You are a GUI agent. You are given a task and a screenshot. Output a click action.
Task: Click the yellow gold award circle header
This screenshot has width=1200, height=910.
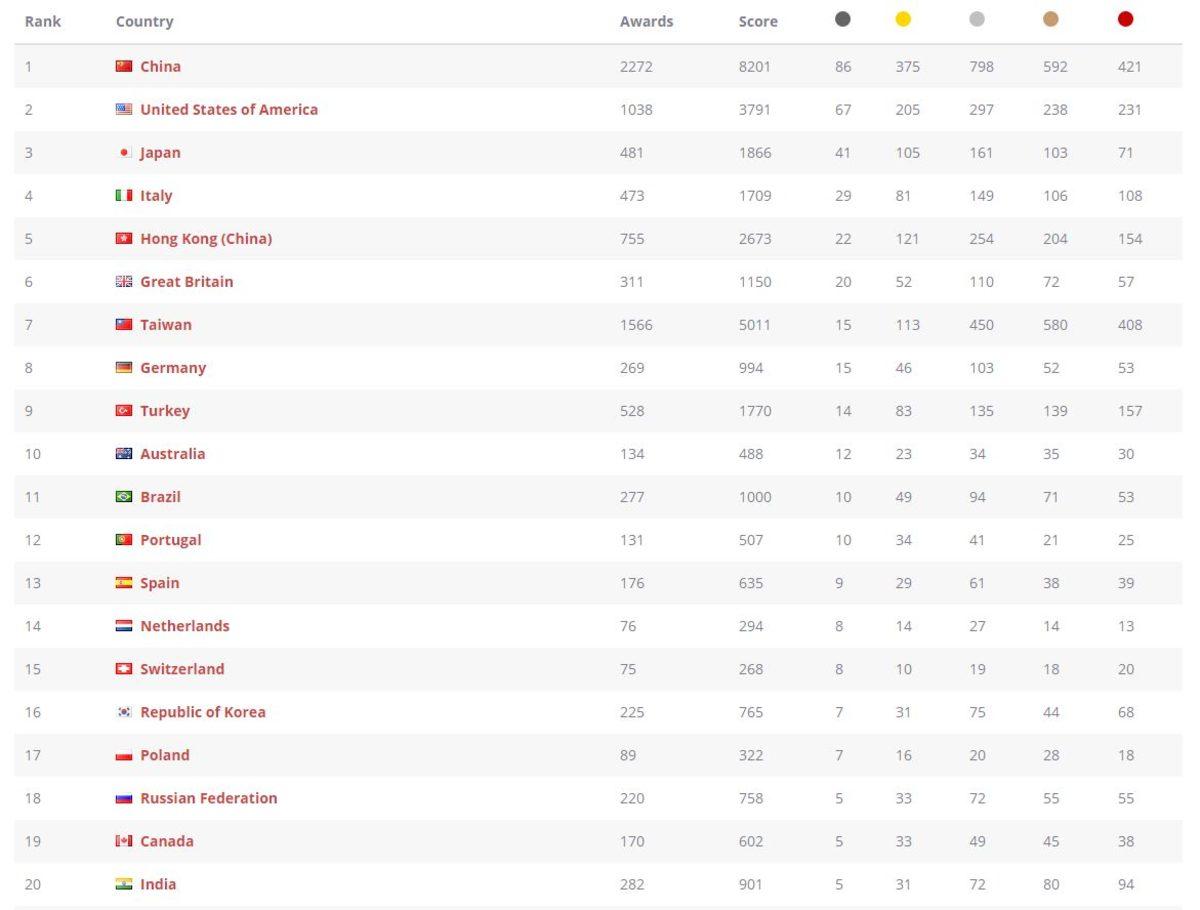click(903, 19)
